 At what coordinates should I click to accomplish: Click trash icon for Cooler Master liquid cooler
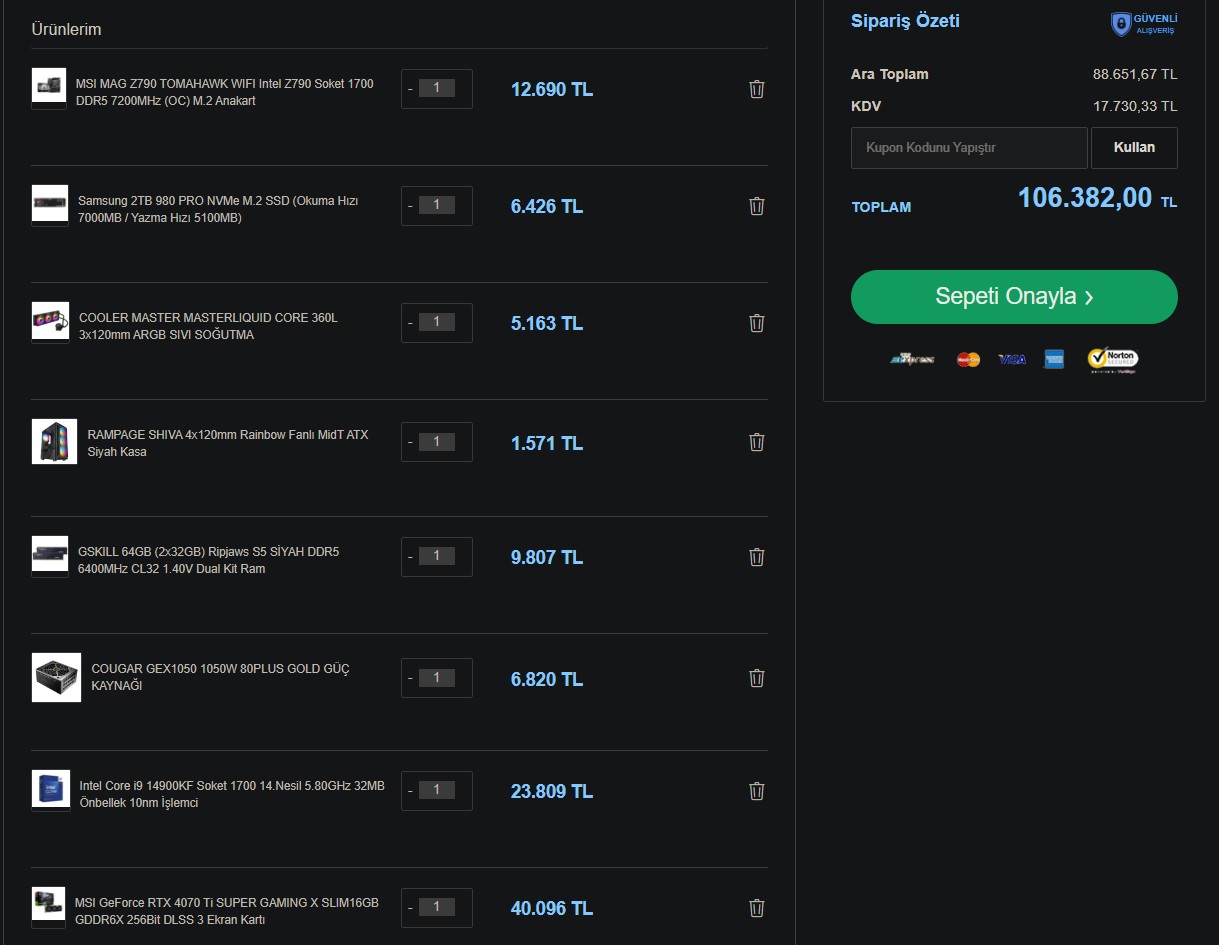pos(757,323)
